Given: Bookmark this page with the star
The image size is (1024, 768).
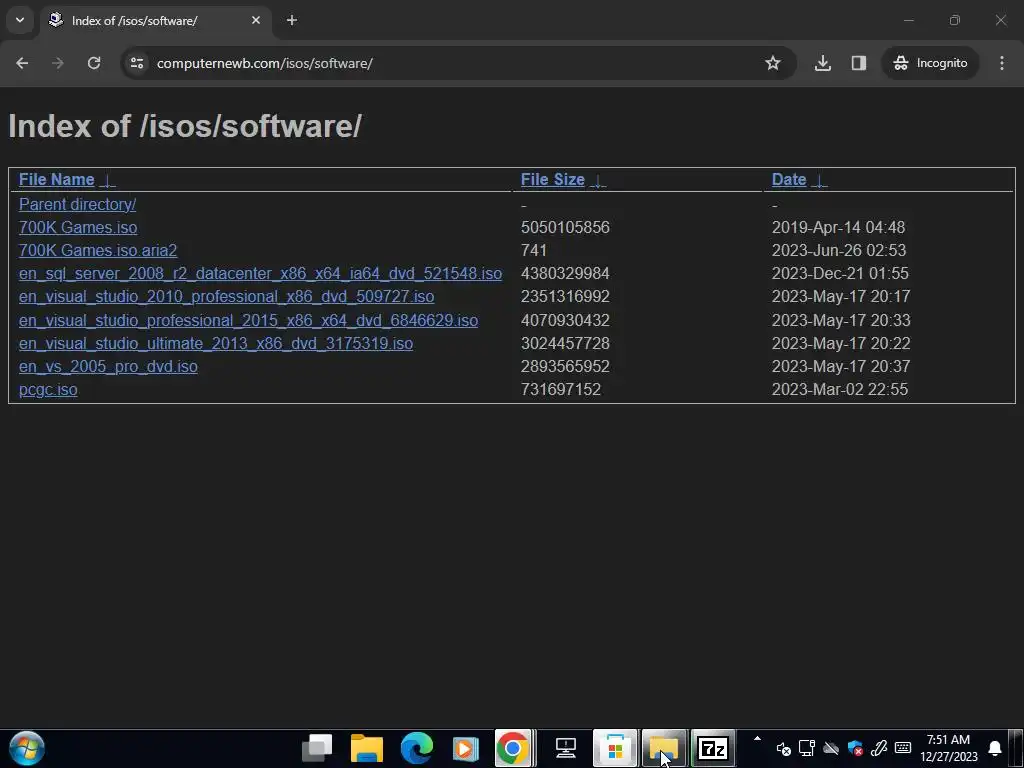Looking at the screenshot, I should (x=773, y=63).
